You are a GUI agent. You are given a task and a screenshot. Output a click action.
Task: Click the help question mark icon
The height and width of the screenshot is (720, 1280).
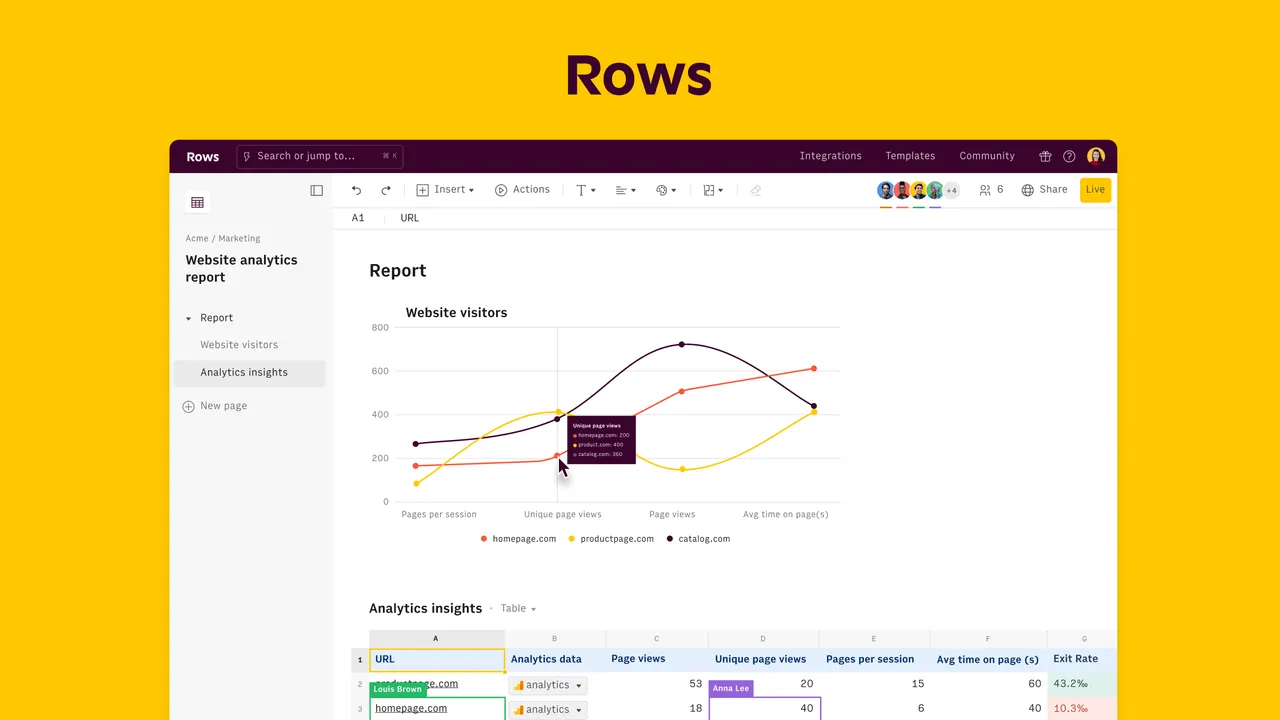coord(1069,156)
